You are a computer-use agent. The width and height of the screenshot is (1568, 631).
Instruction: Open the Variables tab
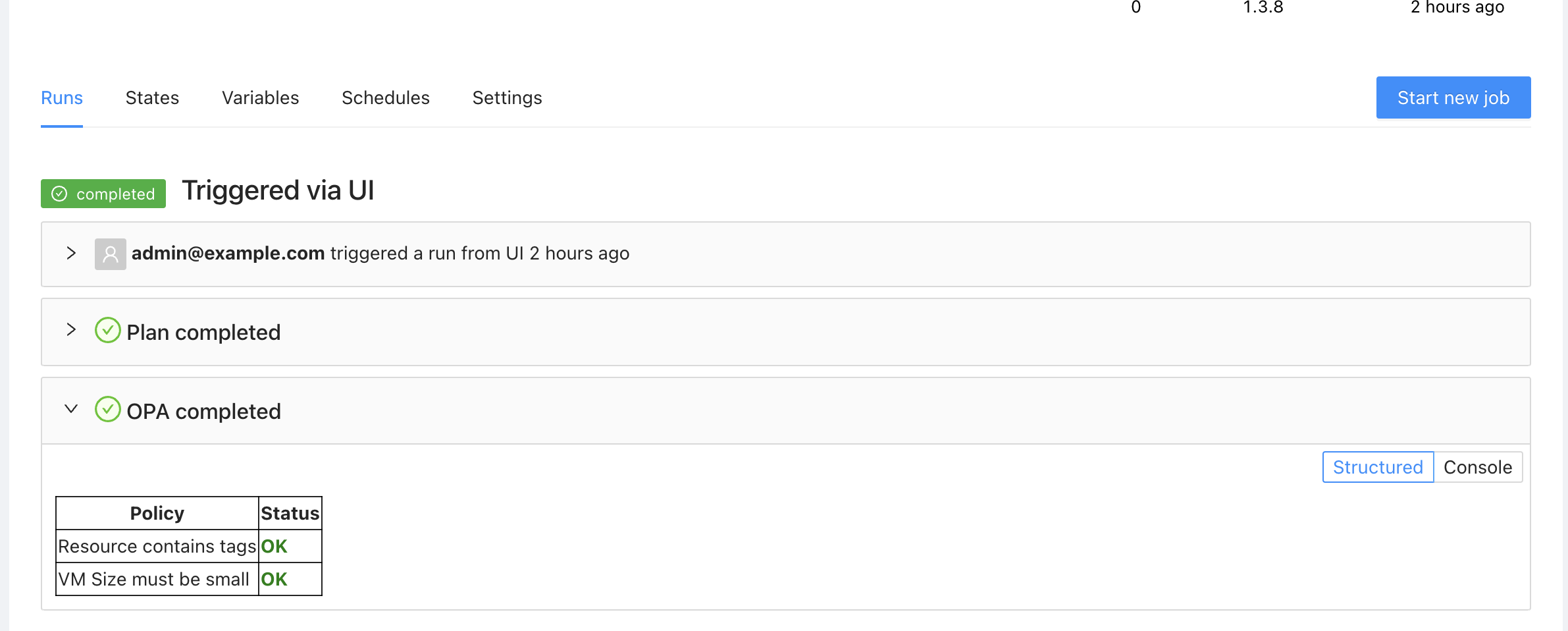[260, 98]
